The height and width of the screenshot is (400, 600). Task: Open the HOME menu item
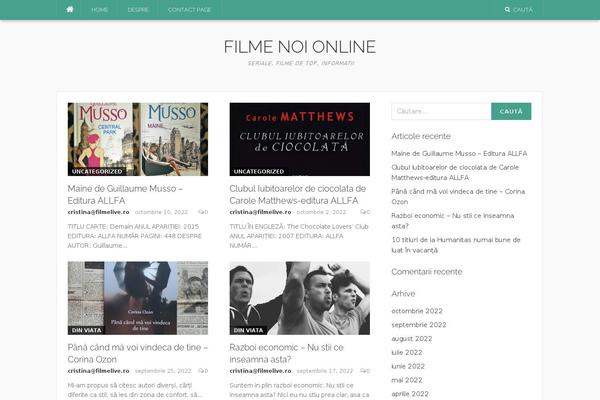click(99, 10)
